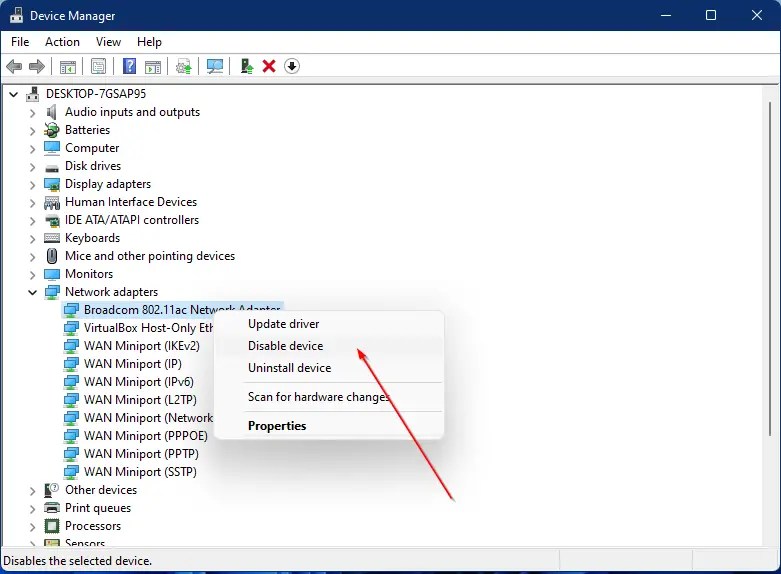Screen dimensions: 781x574
Task: Click the Update driver toolbar icon
Action: pyautogui.click(x=184, y=66)
